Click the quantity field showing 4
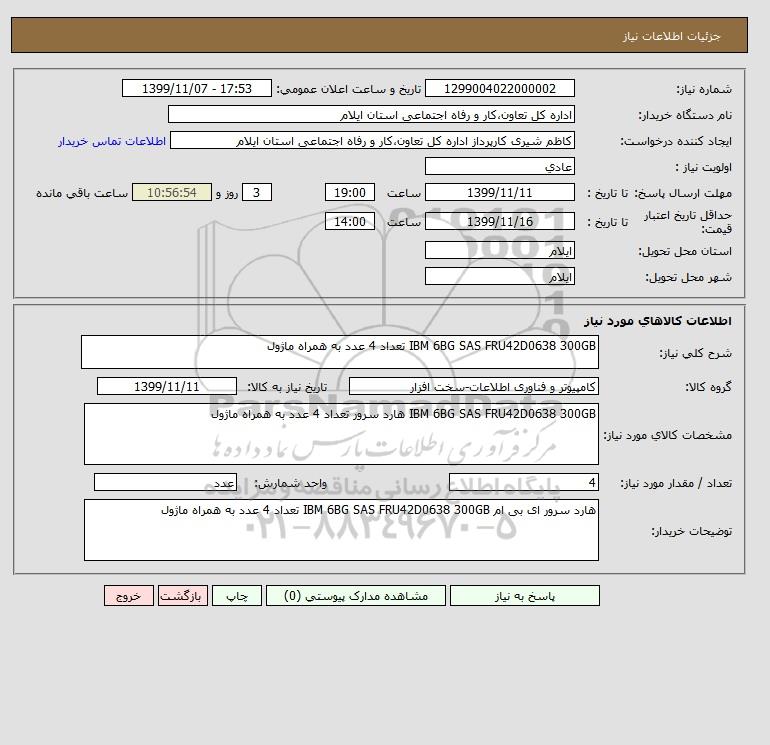 click(x=523, y=482)
